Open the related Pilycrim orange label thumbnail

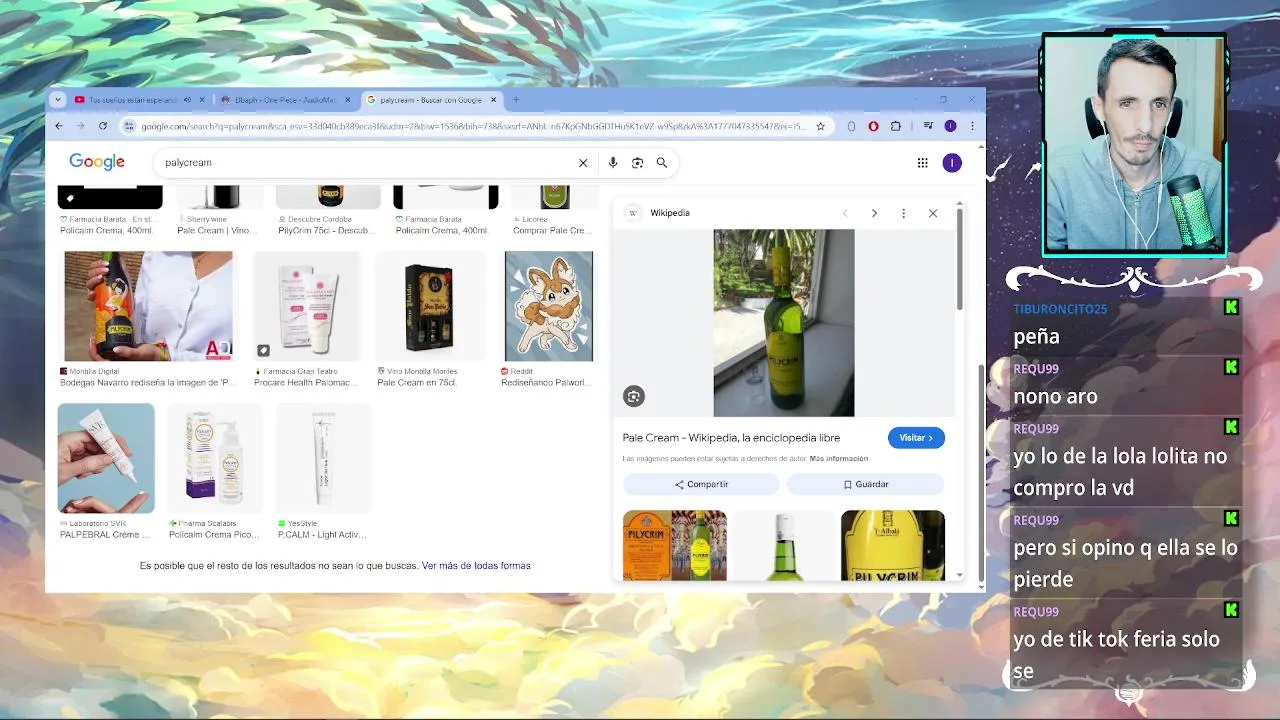[x=675, y=545]
